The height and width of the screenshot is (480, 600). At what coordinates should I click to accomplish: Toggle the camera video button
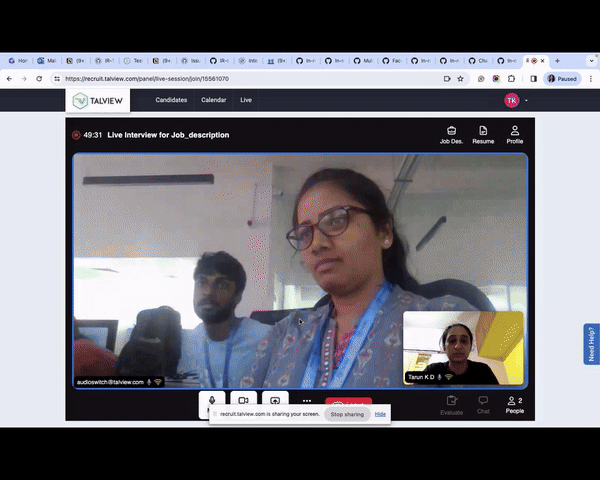(243, 400)
